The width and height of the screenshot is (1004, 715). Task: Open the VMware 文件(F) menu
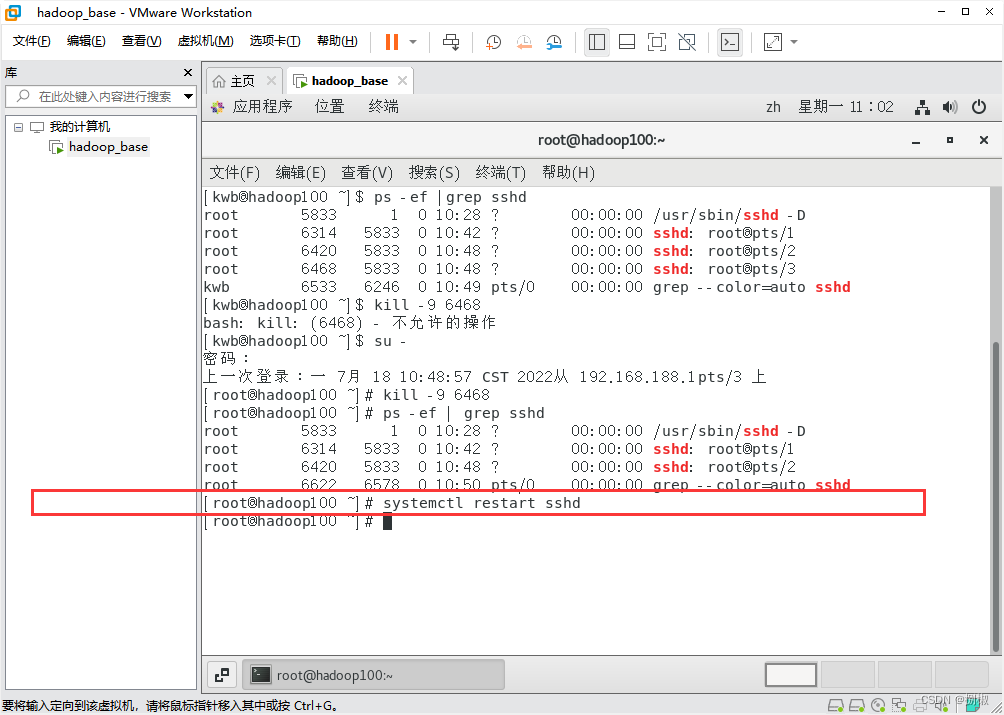coord(32,41)
